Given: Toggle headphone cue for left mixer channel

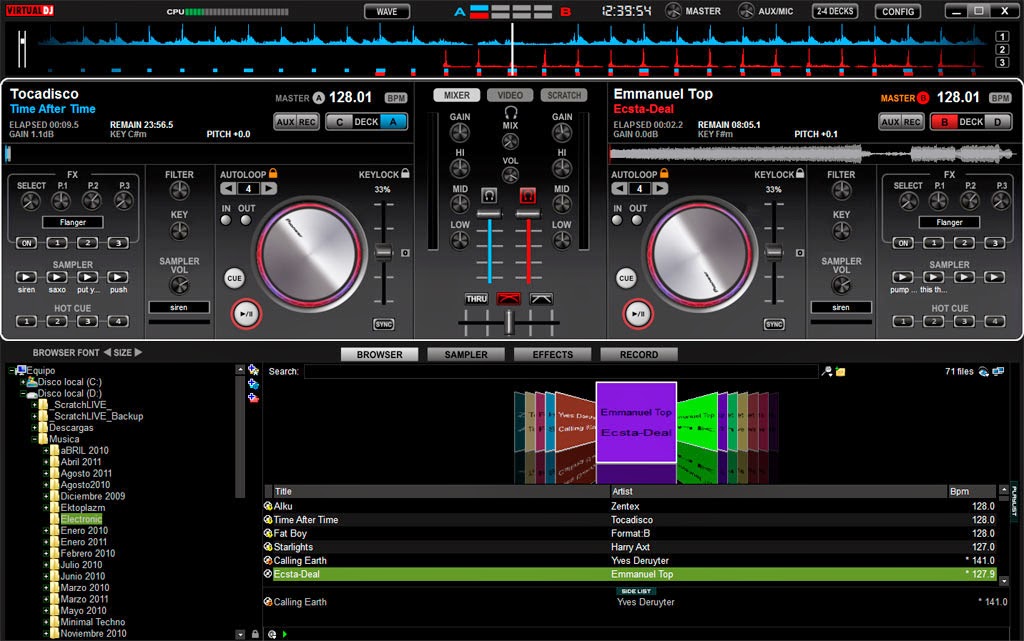Looking at the screenshot, I should (488, 195).
